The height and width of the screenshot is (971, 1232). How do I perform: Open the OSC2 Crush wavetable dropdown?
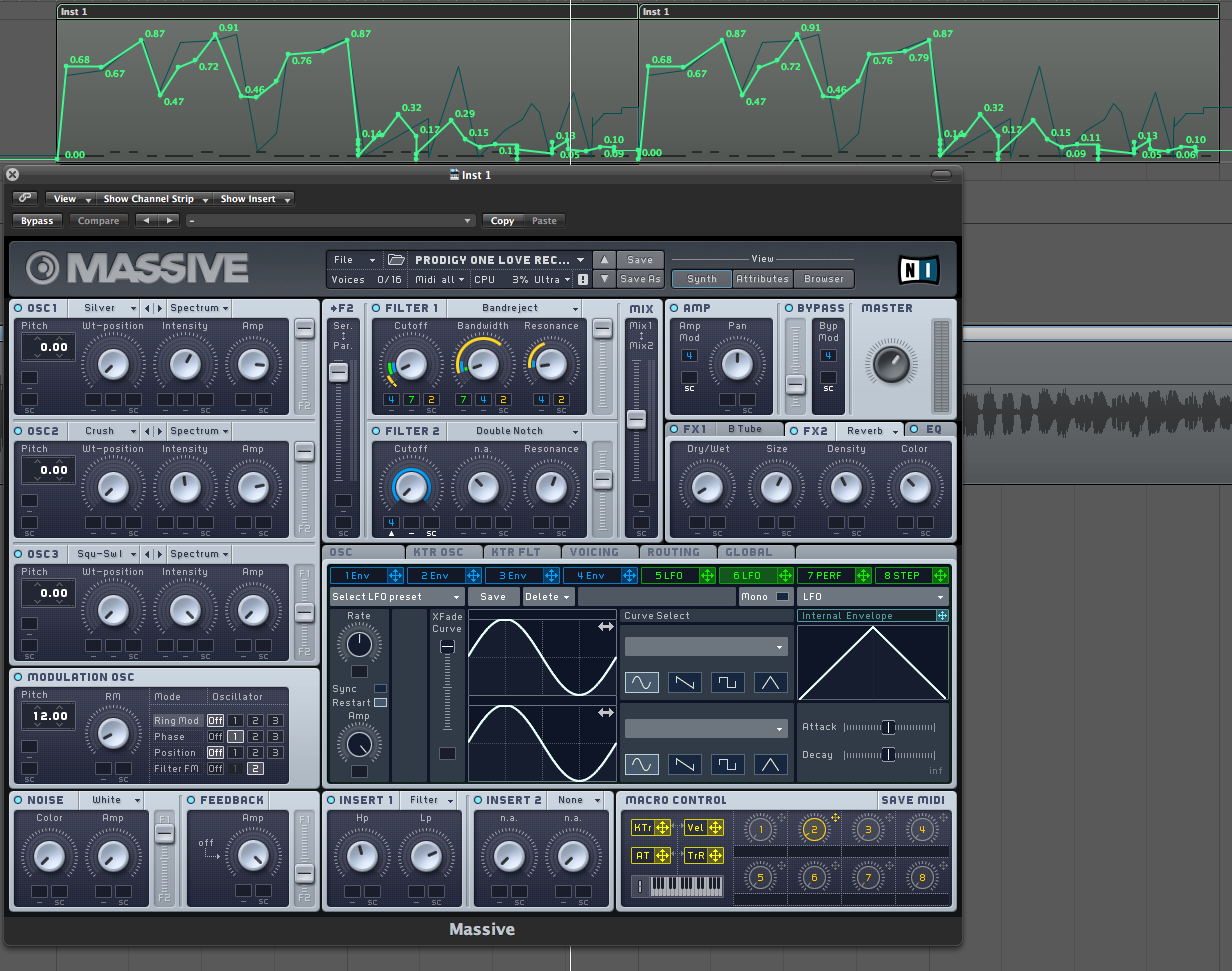(x=104, y=431)
